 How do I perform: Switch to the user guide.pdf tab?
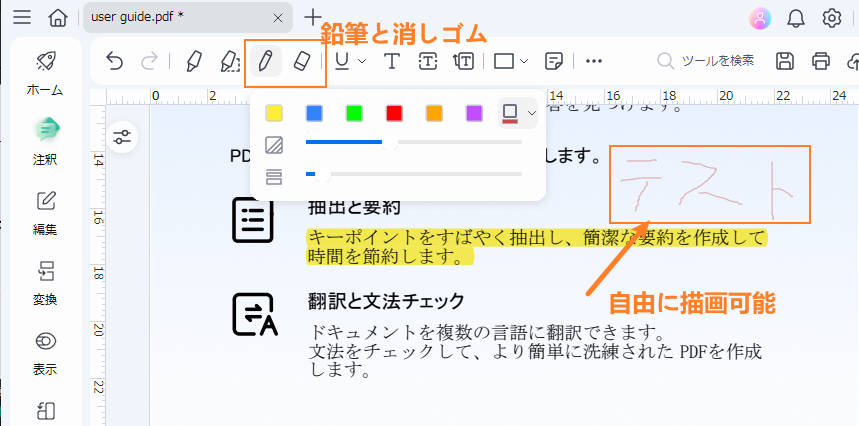point(187,18)
